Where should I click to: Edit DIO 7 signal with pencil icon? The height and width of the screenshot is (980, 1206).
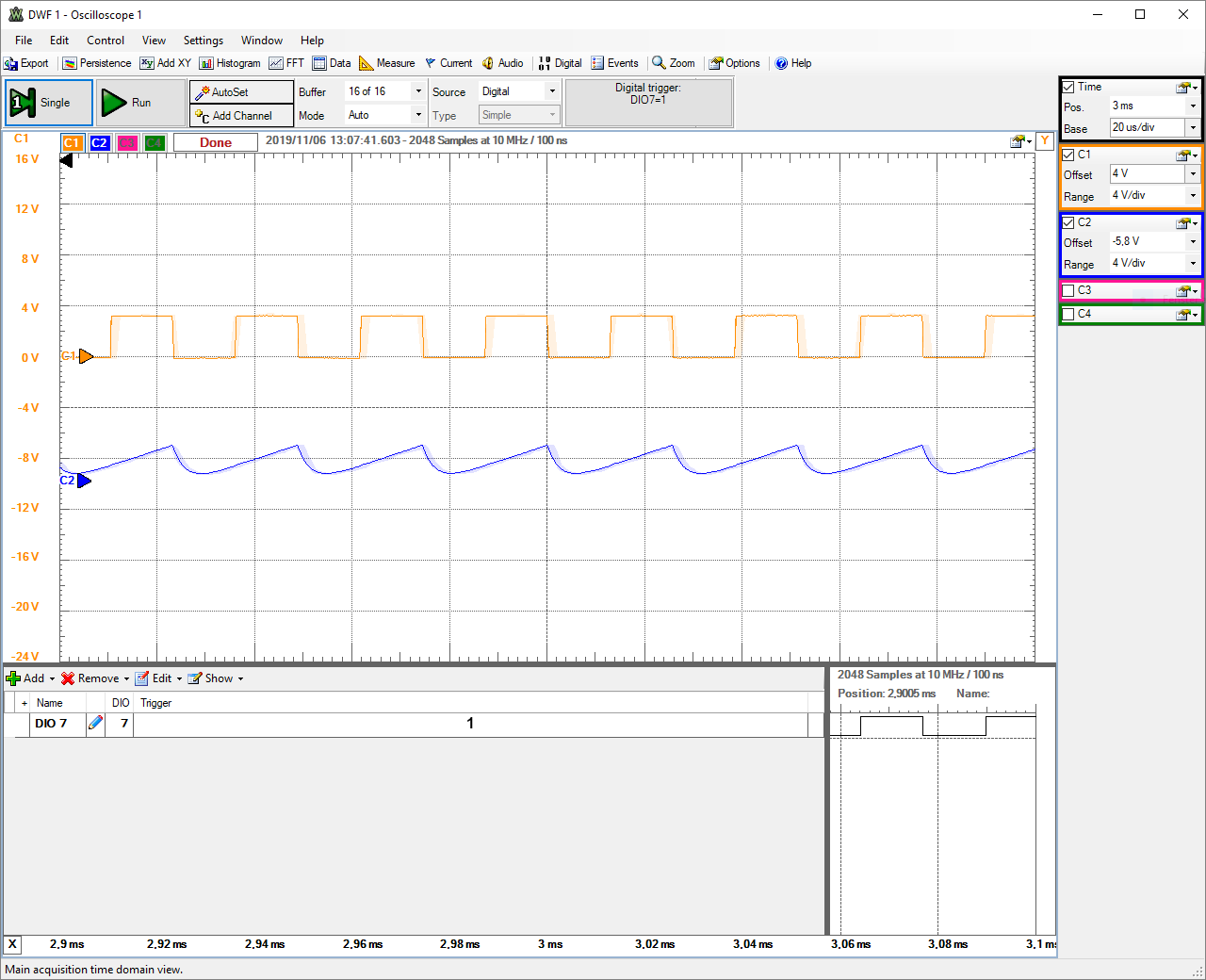(95, 724)
